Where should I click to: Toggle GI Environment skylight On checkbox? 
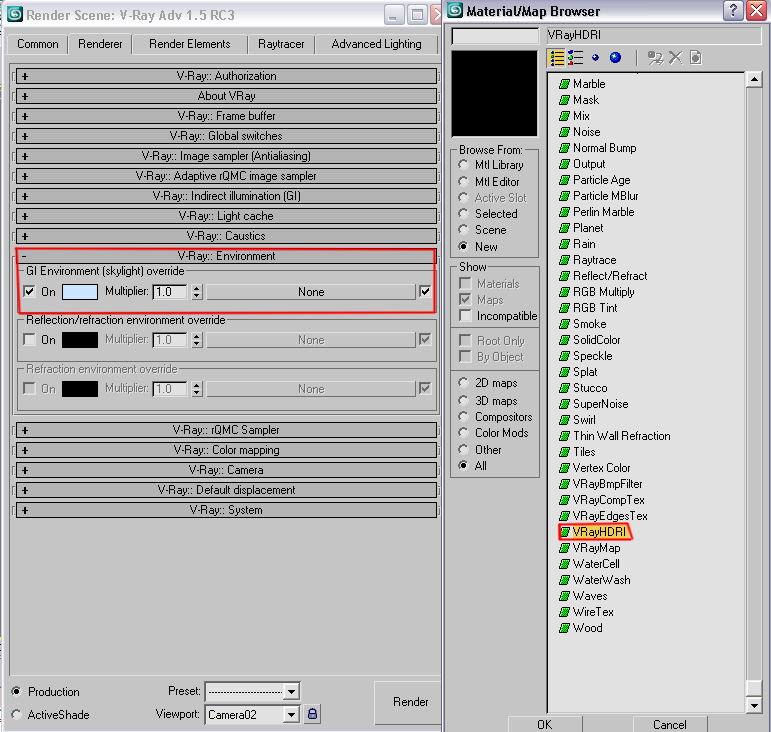point(29,292)
